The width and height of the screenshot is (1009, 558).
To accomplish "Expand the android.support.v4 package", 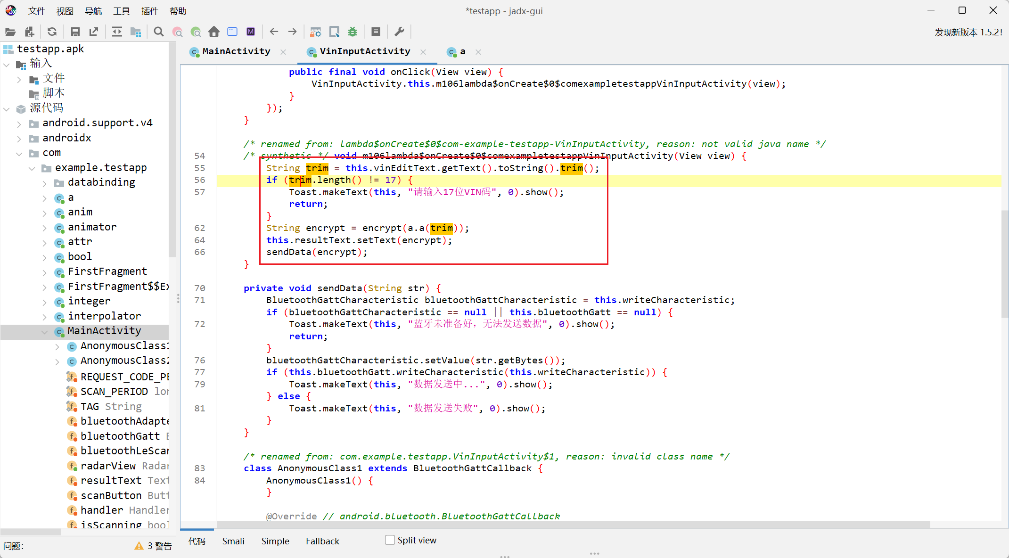I will (x=19, y=123).
